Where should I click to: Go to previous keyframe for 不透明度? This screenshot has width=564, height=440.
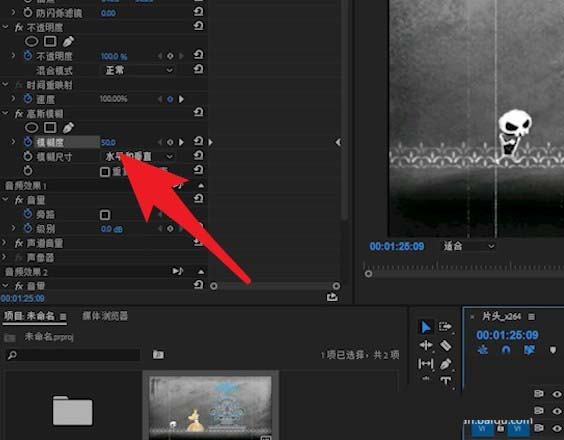tap(160, 56)
